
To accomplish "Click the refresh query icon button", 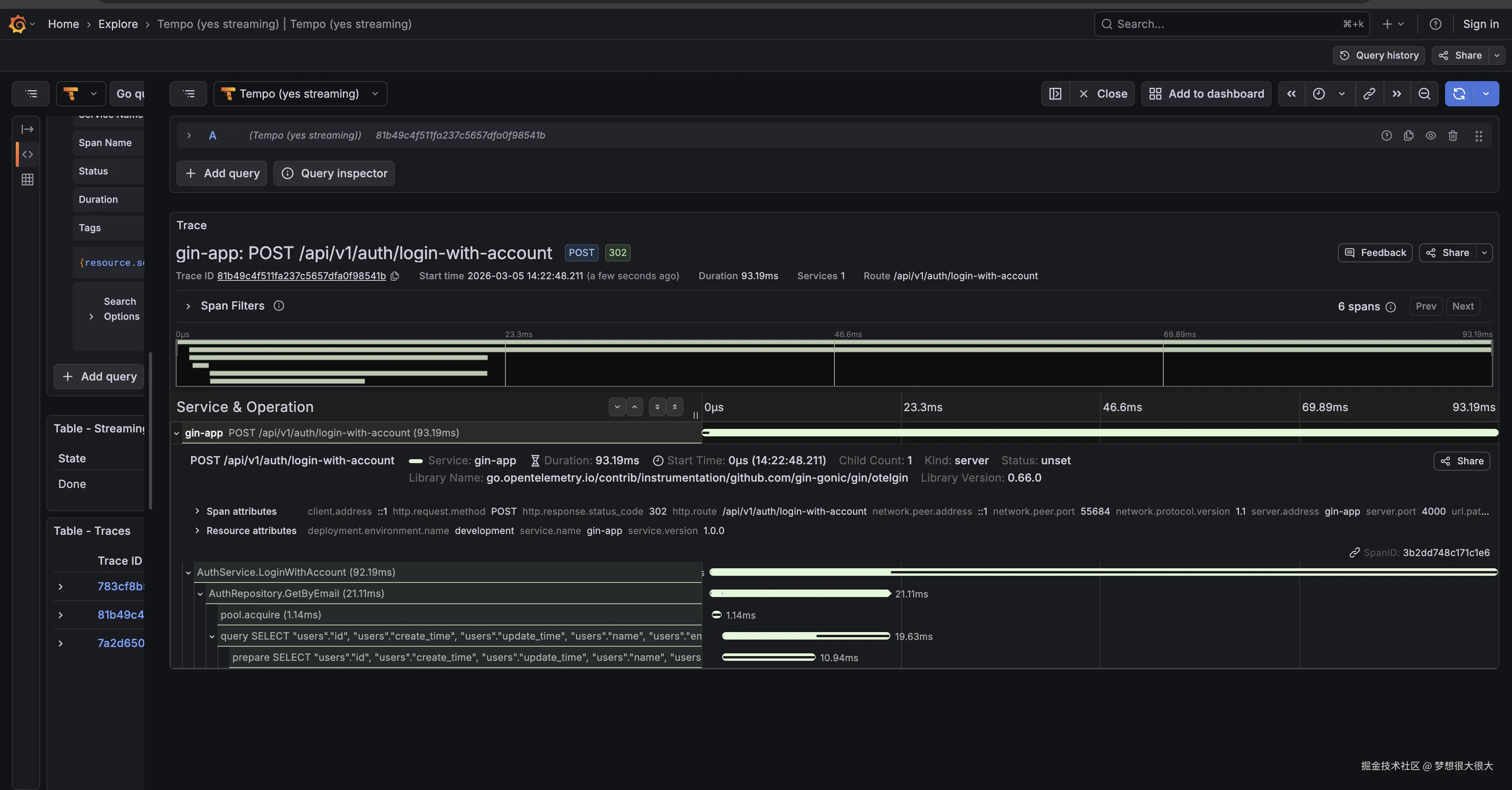I will (x=1459, y=94).
